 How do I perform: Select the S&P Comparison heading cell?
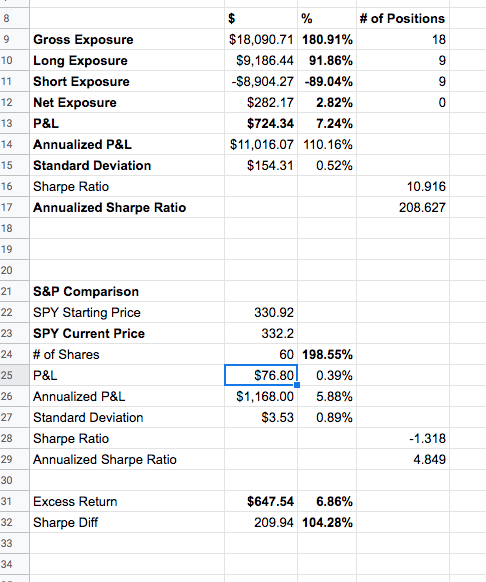(127, 291)
